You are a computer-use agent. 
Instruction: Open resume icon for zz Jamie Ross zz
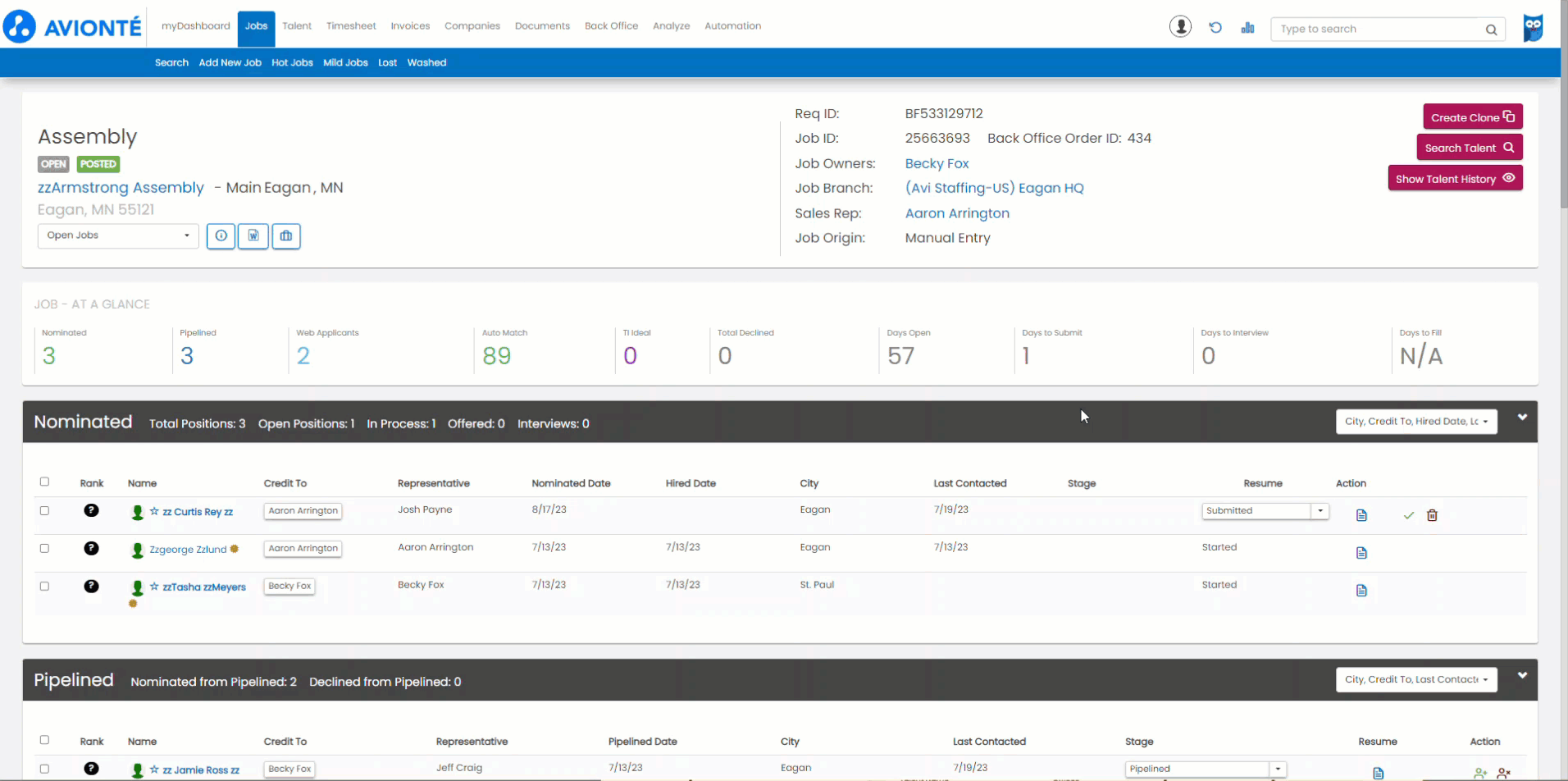click(x=1378, y=773)
